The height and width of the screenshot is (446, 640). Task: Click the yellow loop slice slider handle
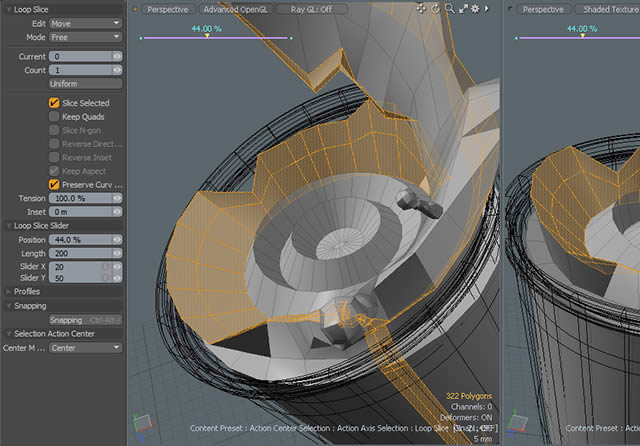[x=207, y=37]
